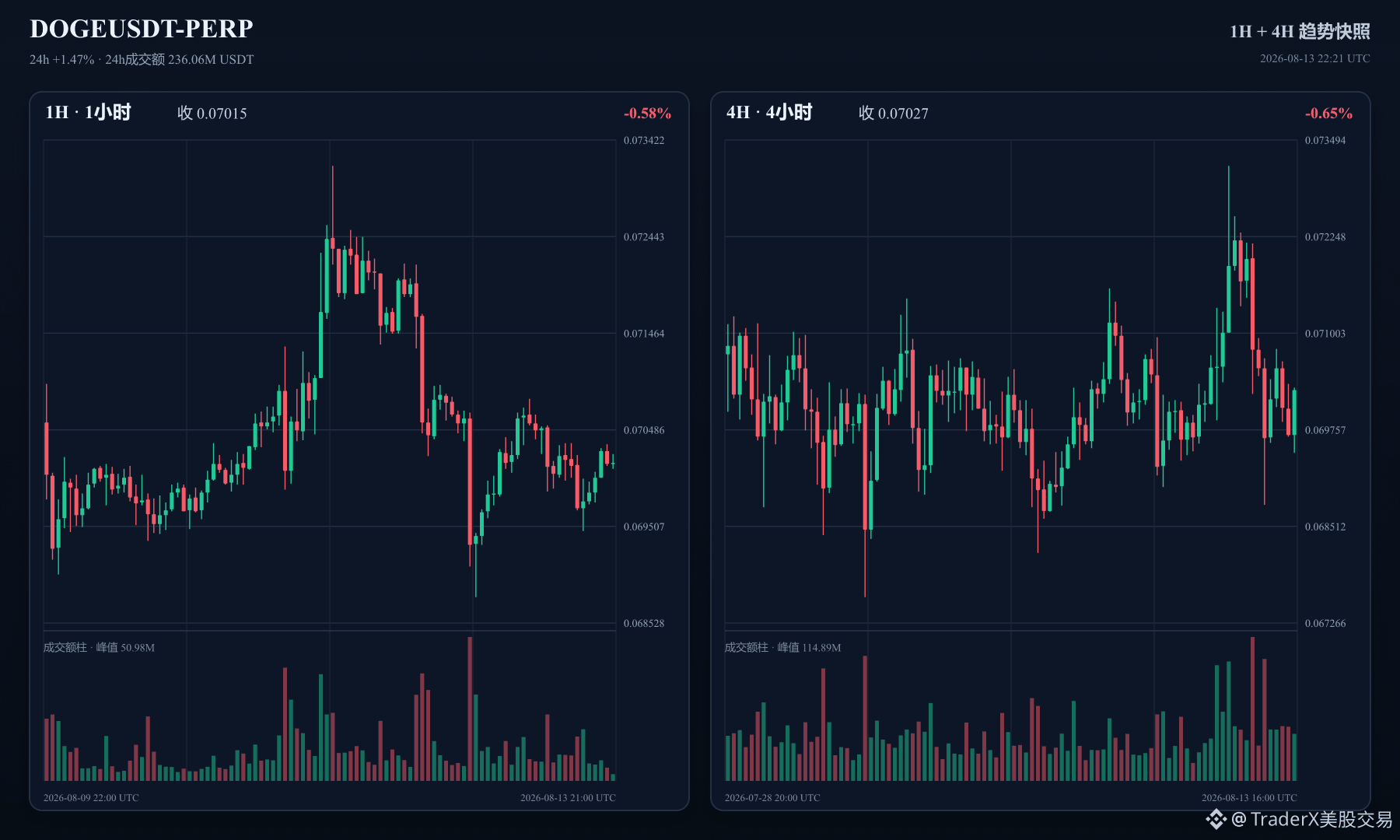
Task: Click 1H start date 2026-08-09 22:00 UTC
Action: (x=91, y=798)
